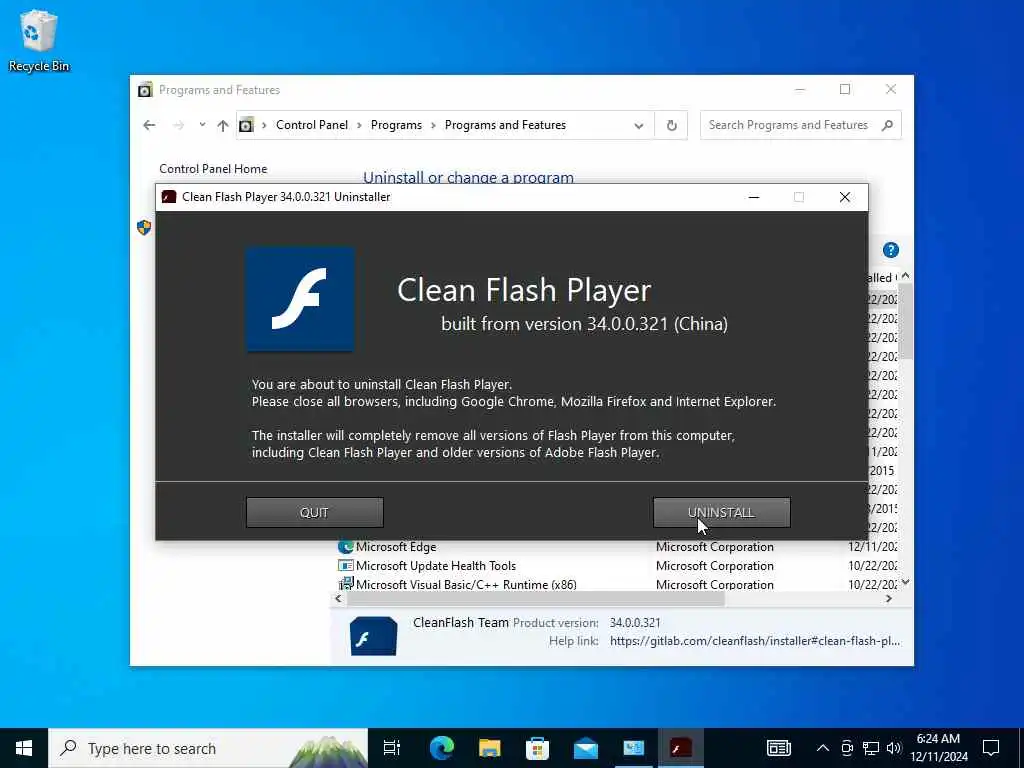
Task: Select Microsoft Update Health Tools row
Action: (616, 566)
